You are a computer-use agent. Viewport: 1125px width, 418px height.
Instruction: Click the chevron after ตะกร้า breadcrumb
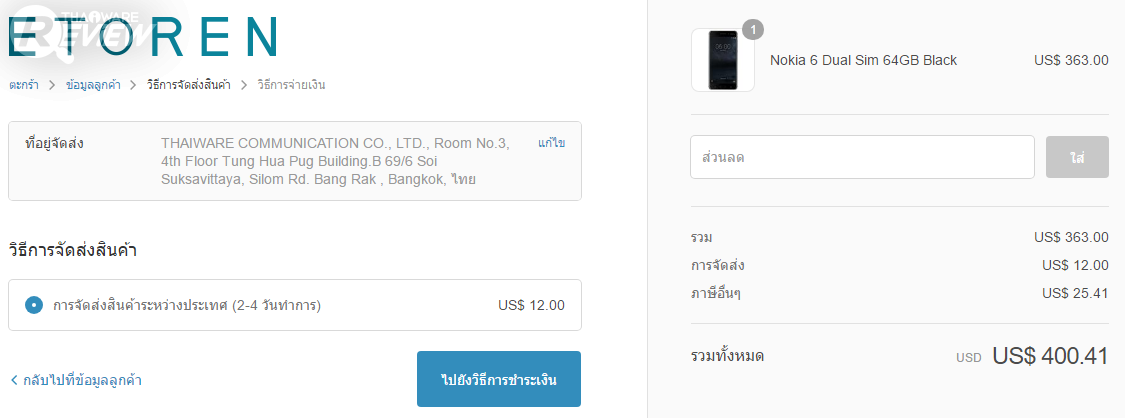click(x=51, y=85)
